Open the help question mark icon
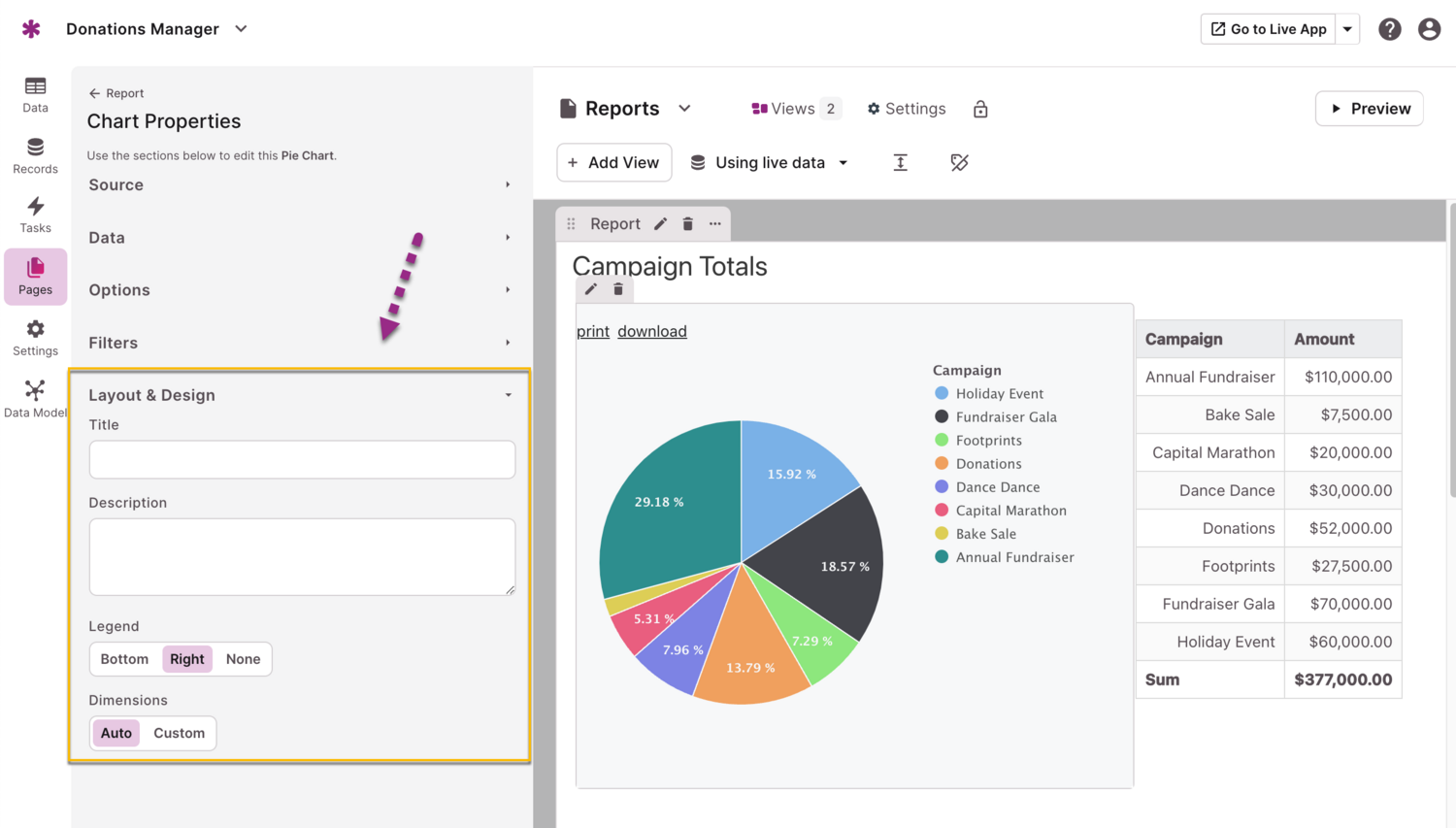1456x828 pixels. click(x=1389, y=29)
